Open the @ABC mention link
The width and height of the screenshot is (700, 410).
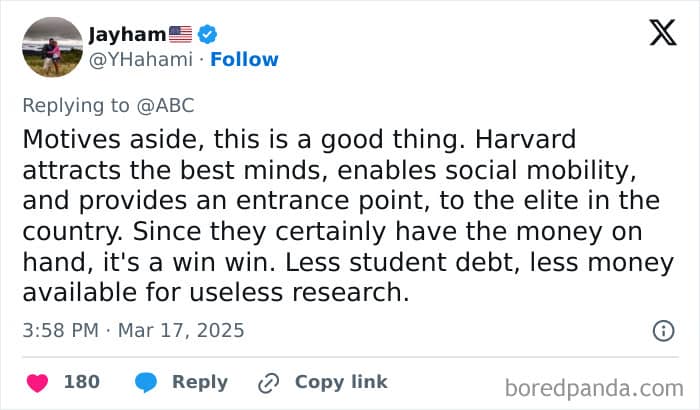[166, 104]
